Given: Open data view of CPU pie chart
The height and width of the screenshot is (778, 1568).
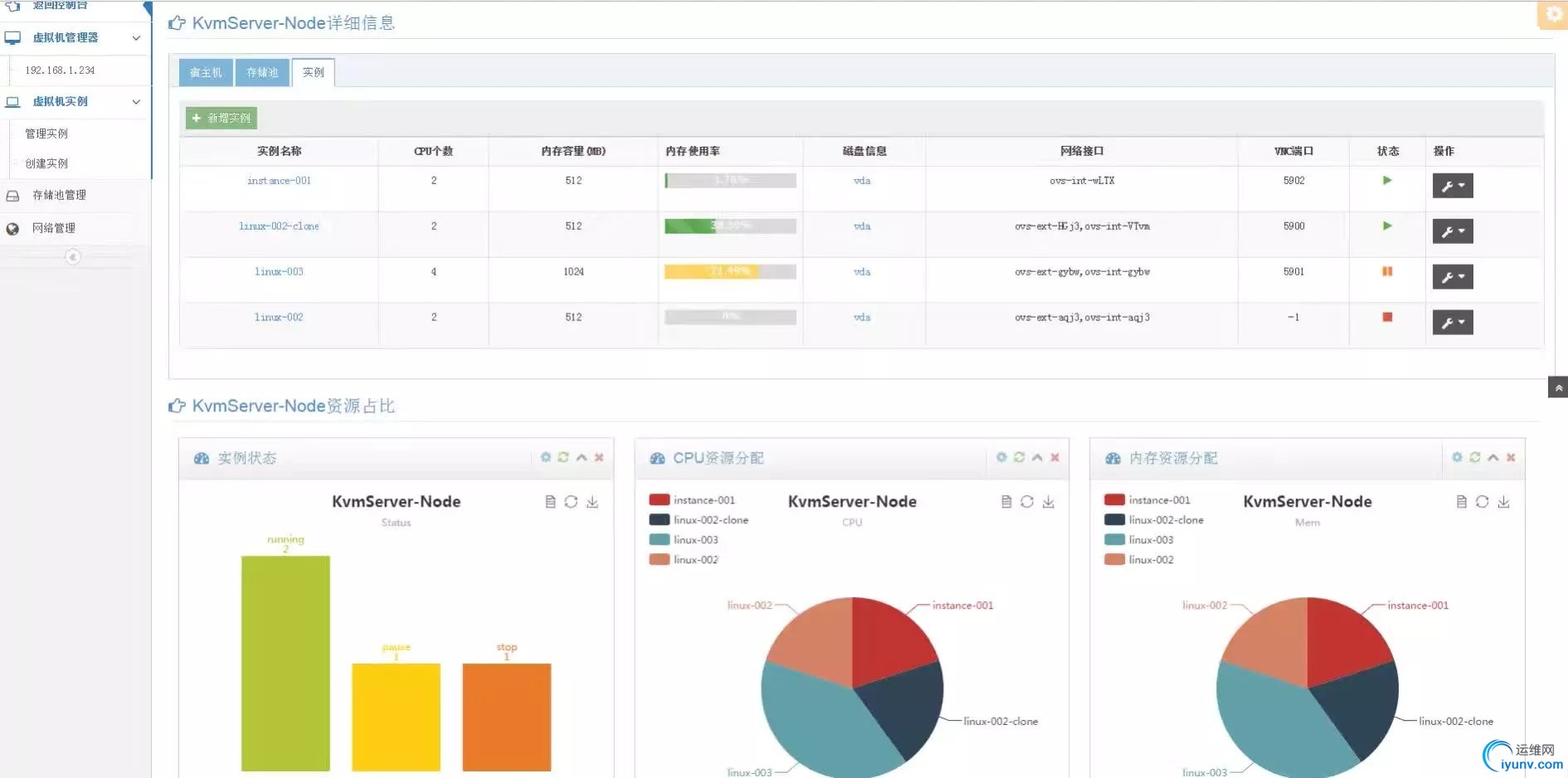Looking at the screenshot, I should (1006, 502).
